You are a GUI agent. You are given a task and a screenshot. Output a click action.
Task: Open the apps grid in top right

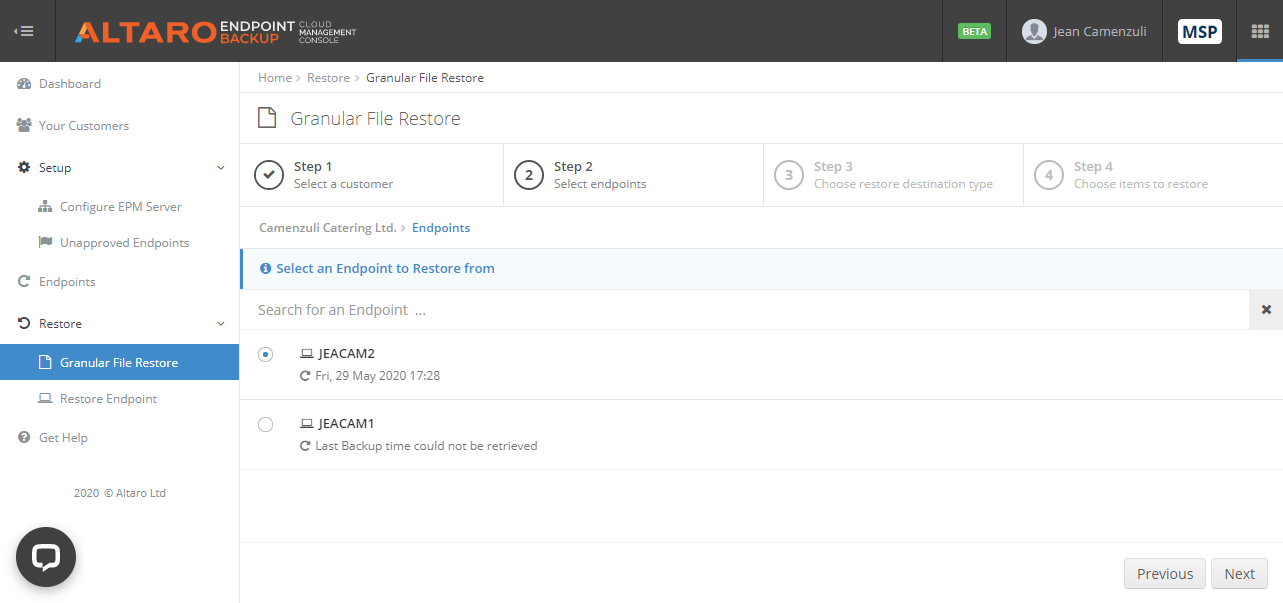tap(1259, 31)
